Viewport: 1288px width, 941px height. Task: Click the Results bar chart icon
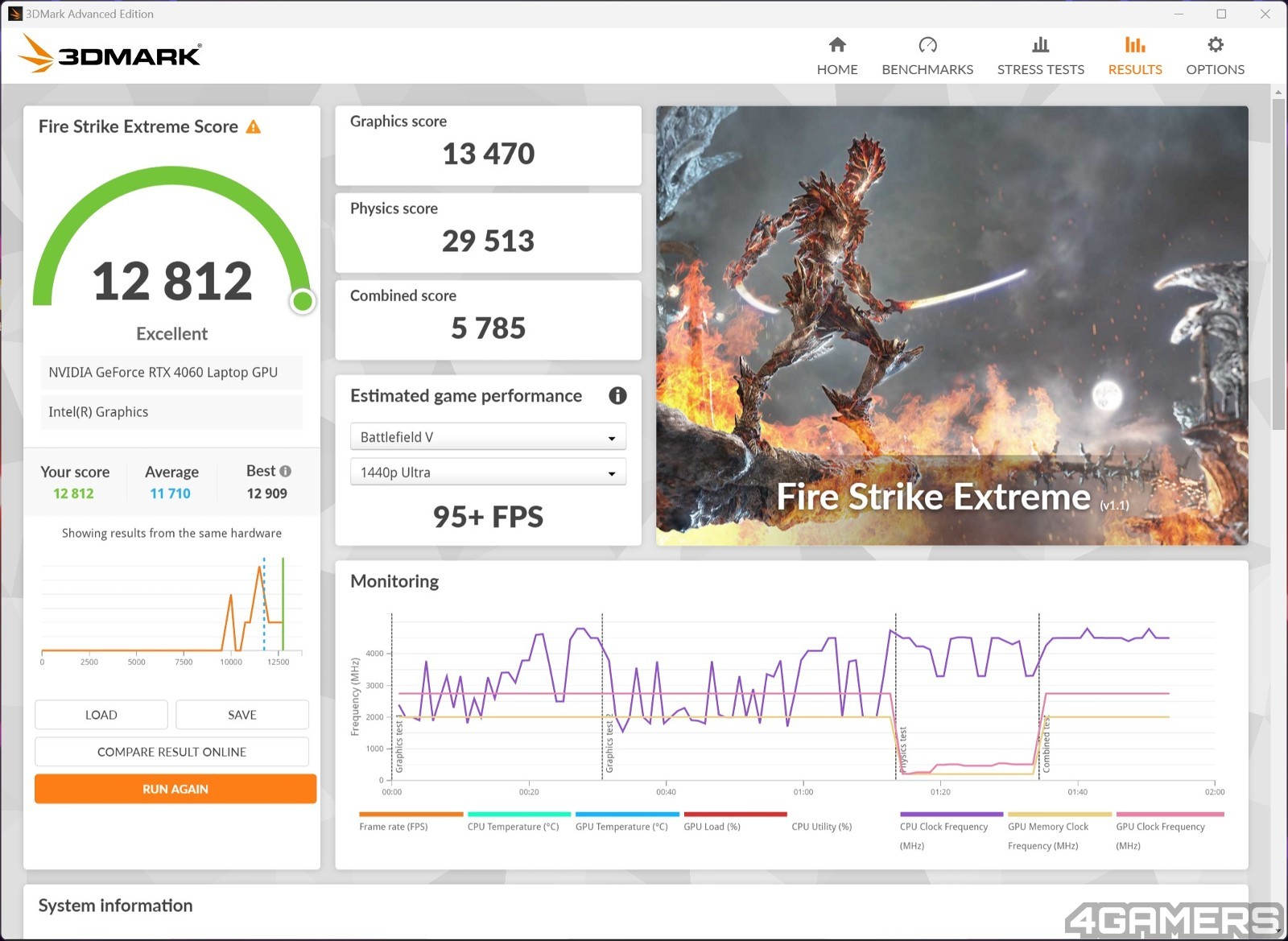click(1135, 44)
